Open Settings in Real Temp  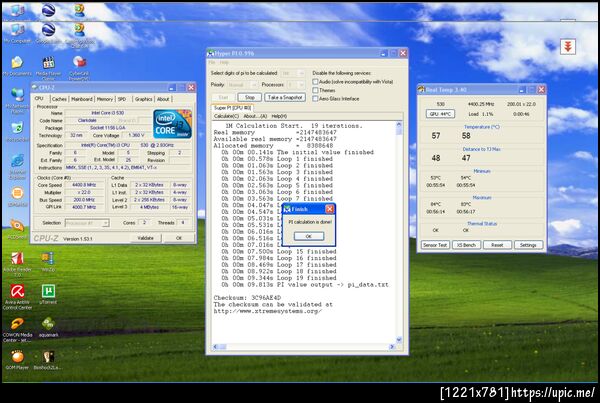528,245
